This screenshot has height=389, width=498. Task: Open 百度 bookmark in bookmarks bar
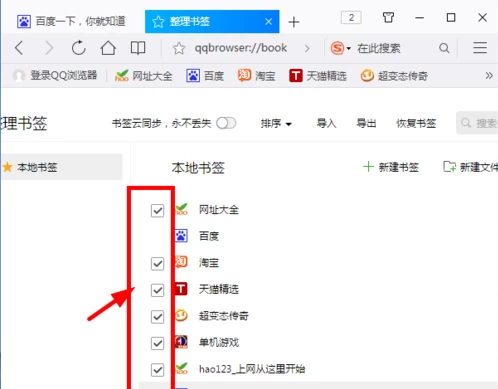205,76
